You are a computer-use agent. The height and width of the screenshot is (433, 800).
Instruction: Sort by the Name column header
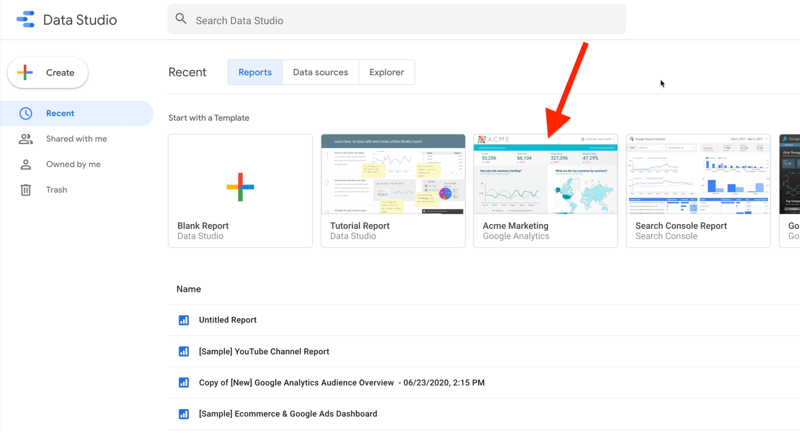pyautogui.click(x=189, y=289)
